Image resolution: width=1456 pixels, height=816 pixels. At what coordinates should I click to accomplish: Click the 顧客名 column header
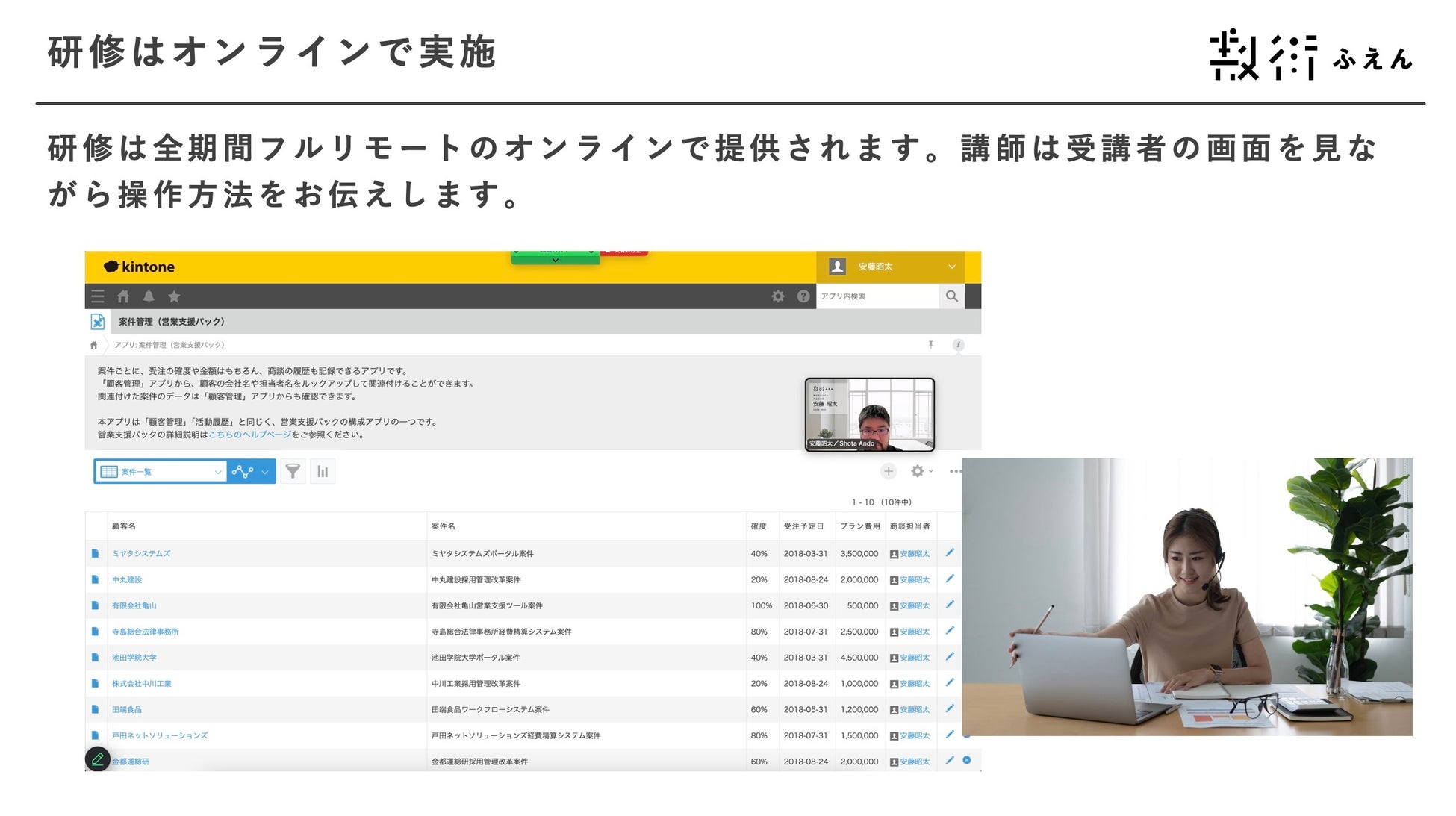tap(124, 526)
